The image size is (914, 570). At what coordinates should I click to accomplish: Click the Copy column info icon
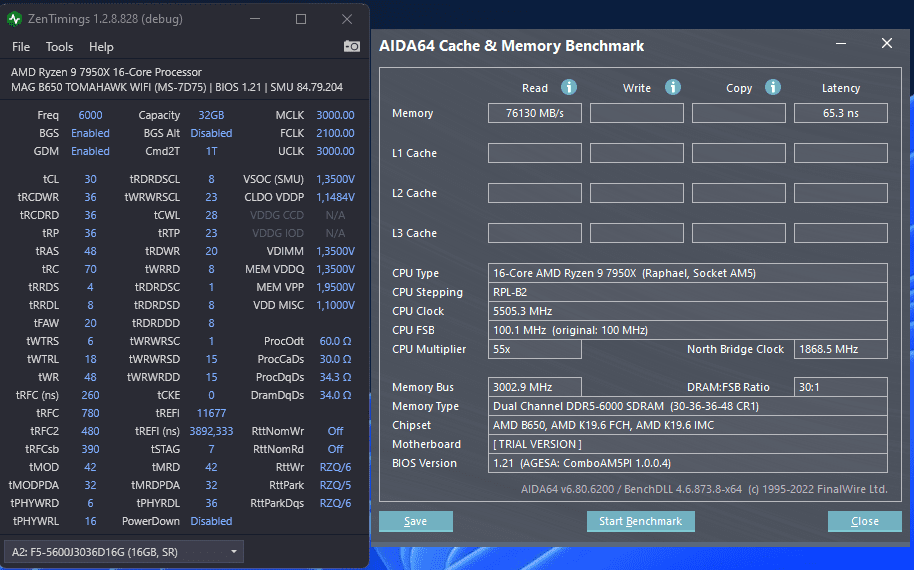coord(773,87)
